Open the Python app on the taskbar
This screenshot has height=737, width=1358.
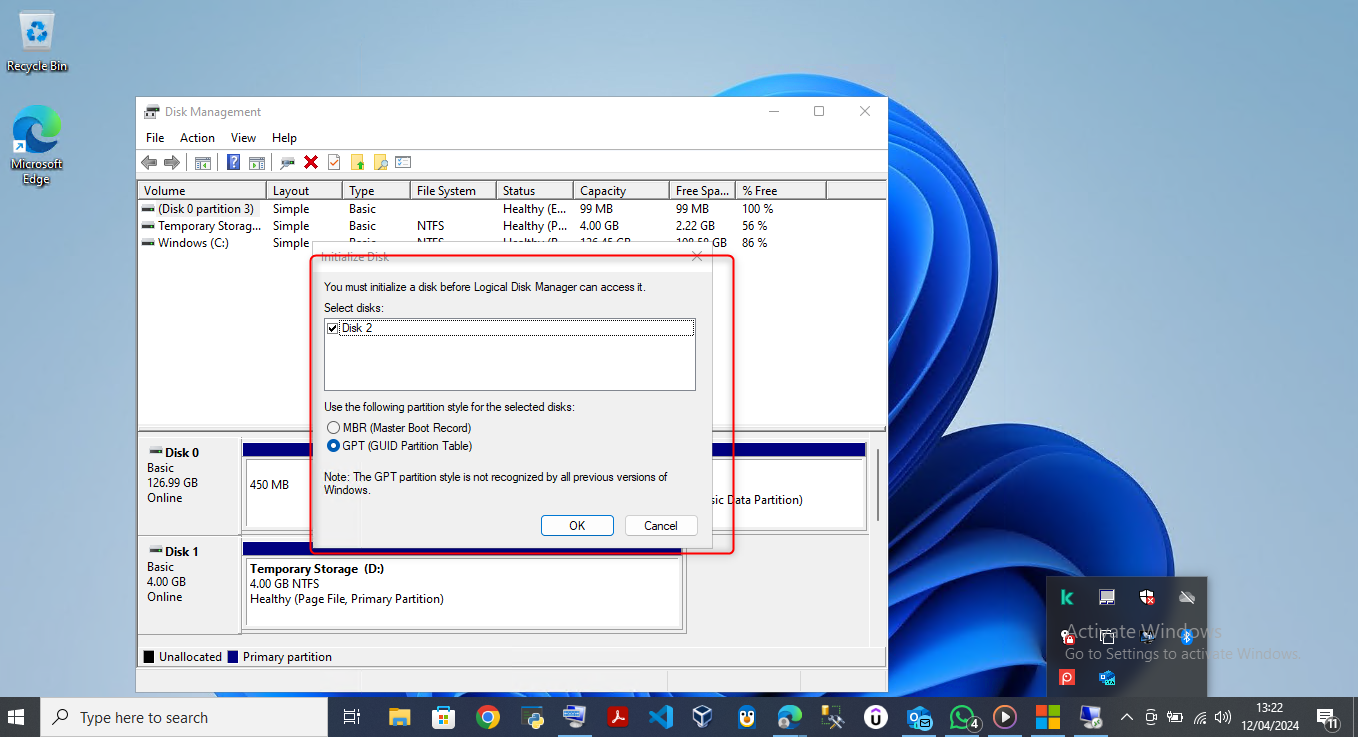(x=531, y=717)
